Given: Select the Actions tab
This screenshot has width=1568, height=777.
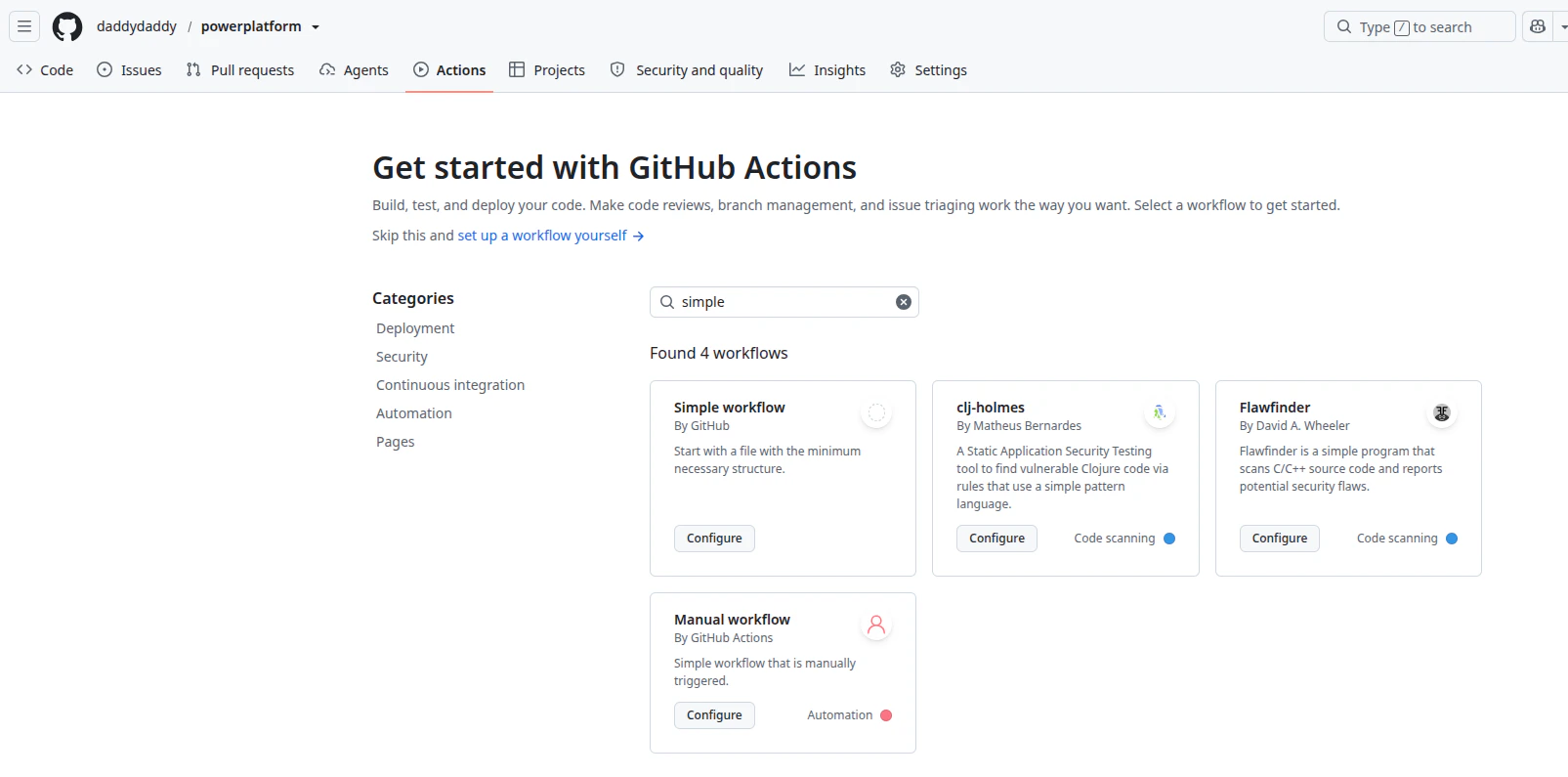Looking at the screenshot, I should (449, 70).
